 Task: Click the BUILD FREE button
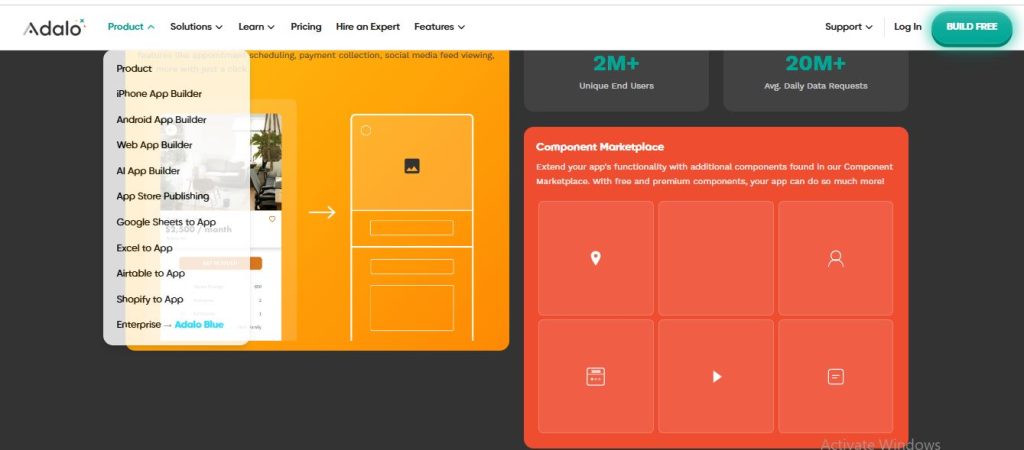(971, 27)
